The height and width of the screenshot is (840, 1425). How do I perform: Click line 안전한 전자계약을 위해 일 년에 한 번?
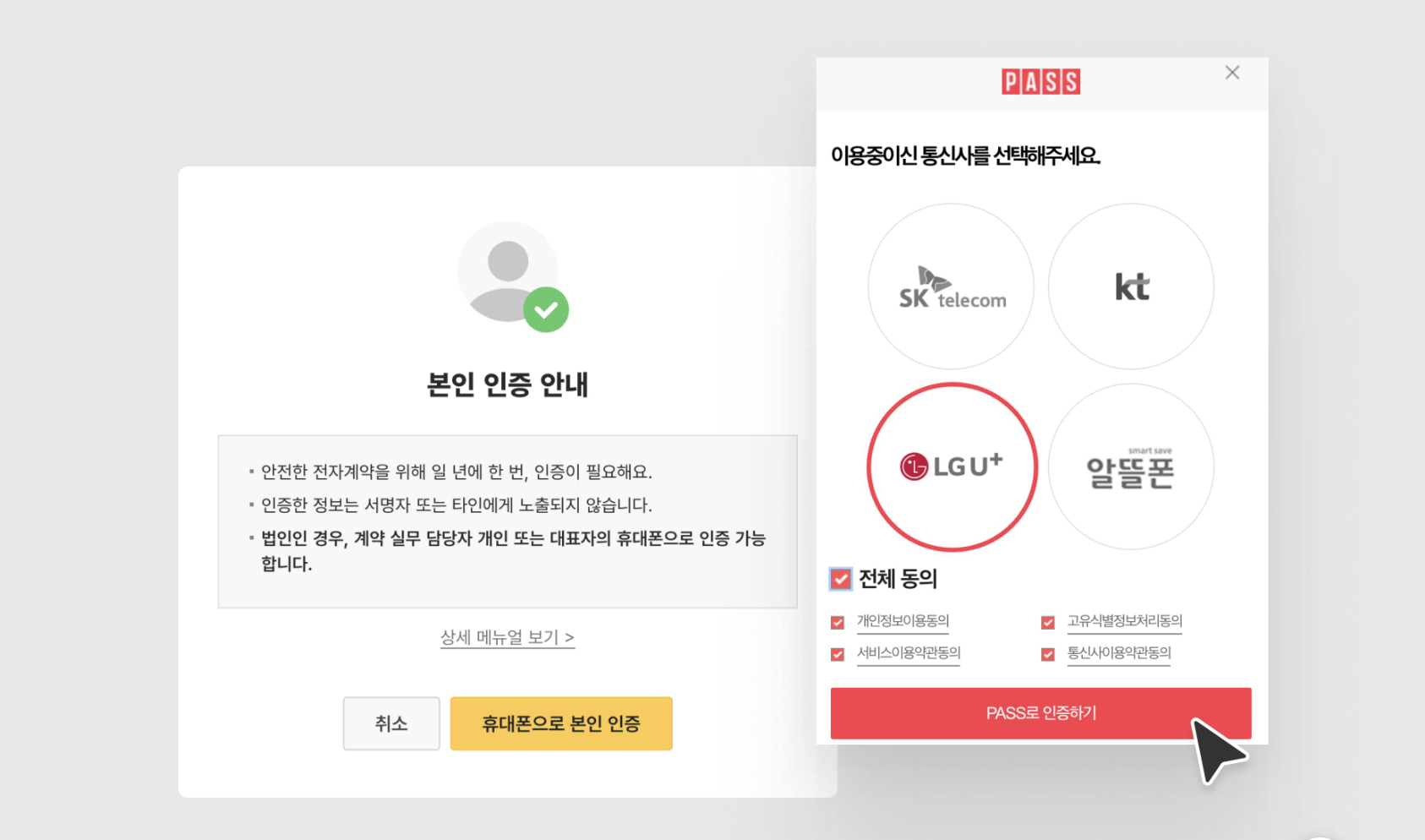pyautogui.click(x=456, y=472)
